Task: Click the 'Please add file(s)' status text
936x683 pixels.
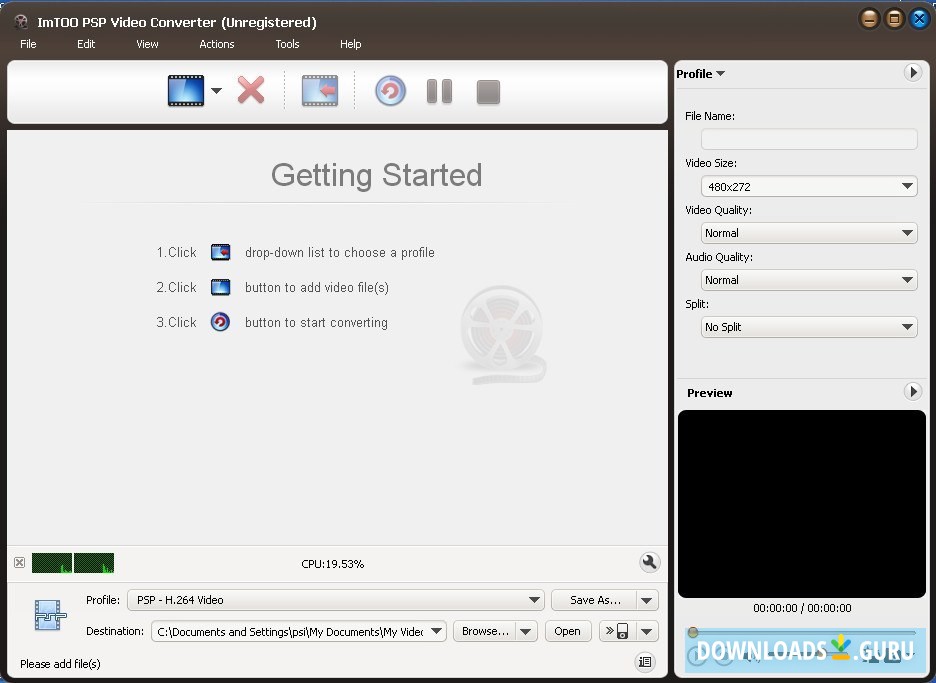Action: tap(60, 664)
